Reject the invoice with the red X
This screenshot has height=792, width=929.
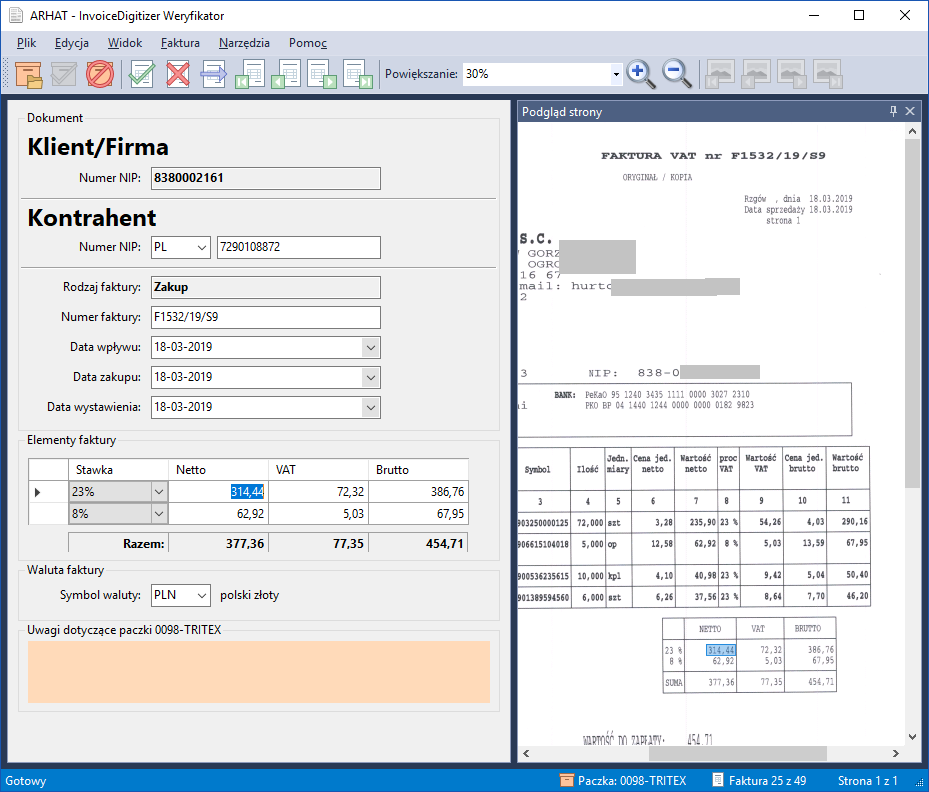178,74
